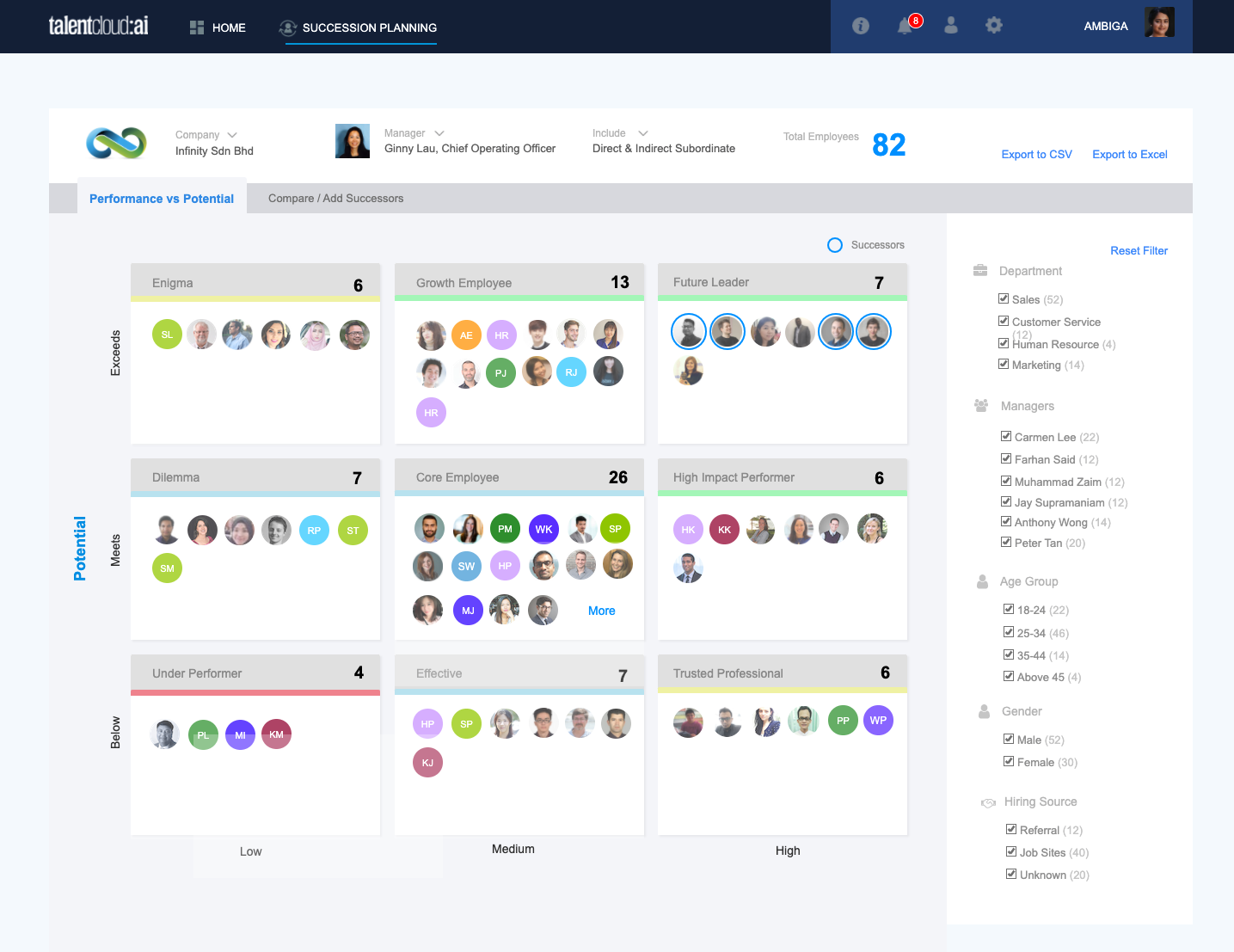
Task: Uncheck the Sales department checkbox
Action: [1004, 298]
